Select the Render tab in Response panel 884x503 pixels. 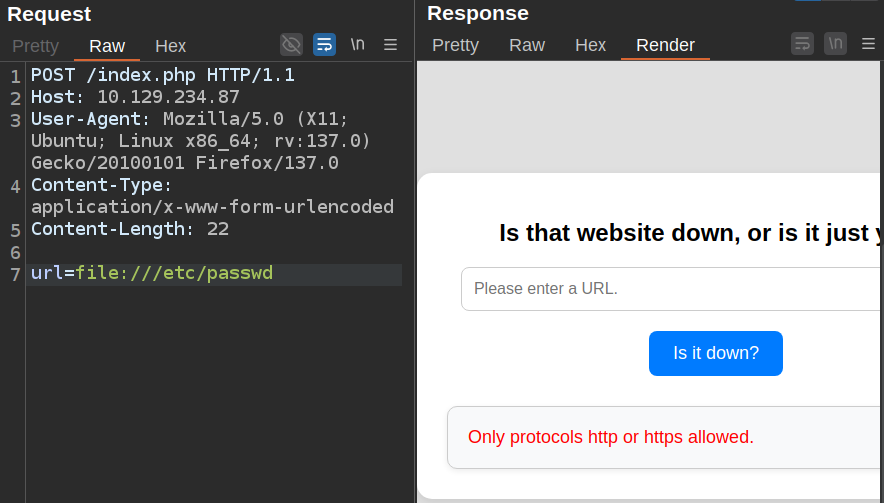click(665, 45)
